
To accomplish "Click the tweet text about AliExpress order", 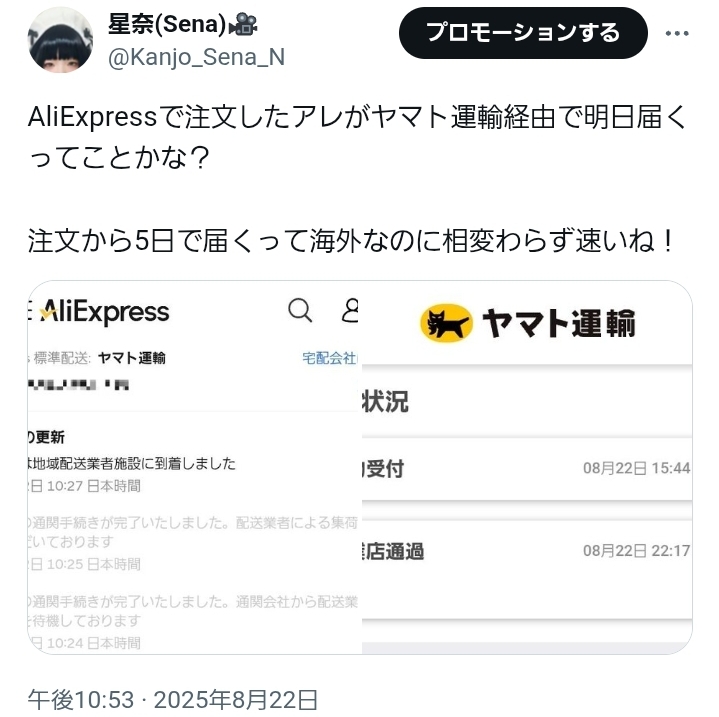I will (357, 179).
